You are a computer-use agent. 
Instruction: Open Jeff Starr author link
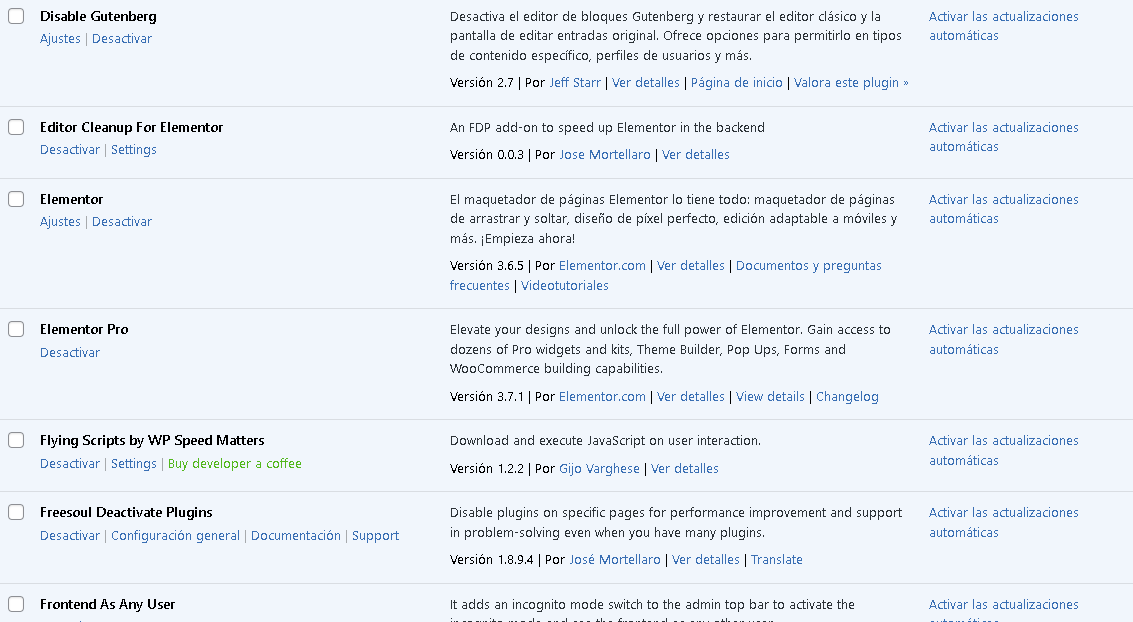coord(575,83)
